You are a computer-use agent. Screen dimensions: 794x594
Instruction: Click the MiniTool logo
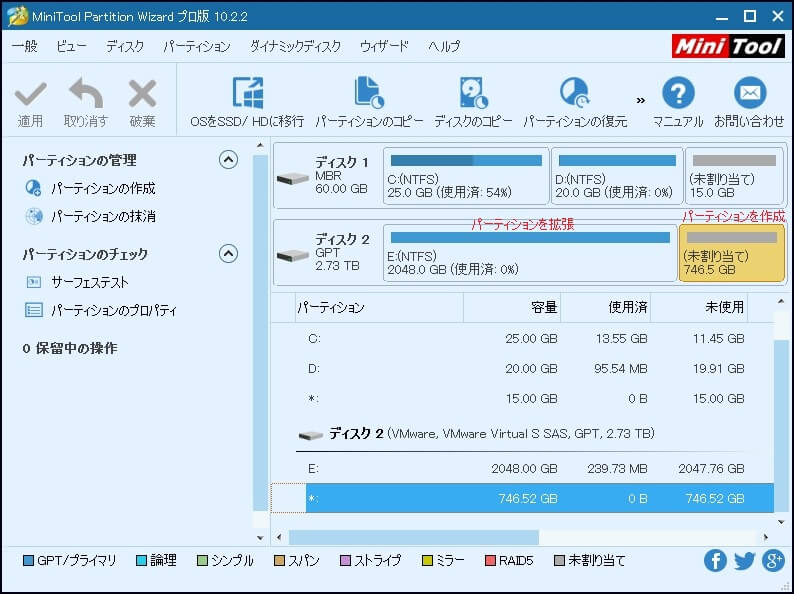(728, 46)
